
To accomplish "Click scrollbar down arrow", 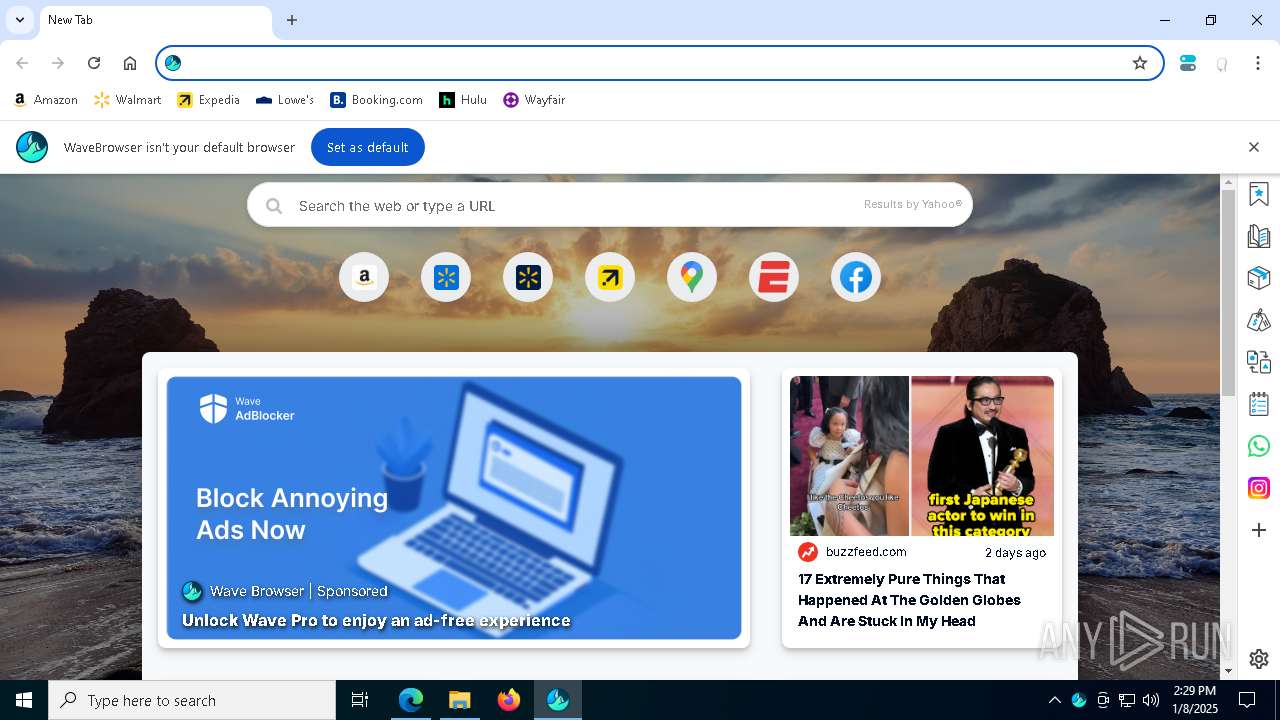I will click(x=1228, y=671).
